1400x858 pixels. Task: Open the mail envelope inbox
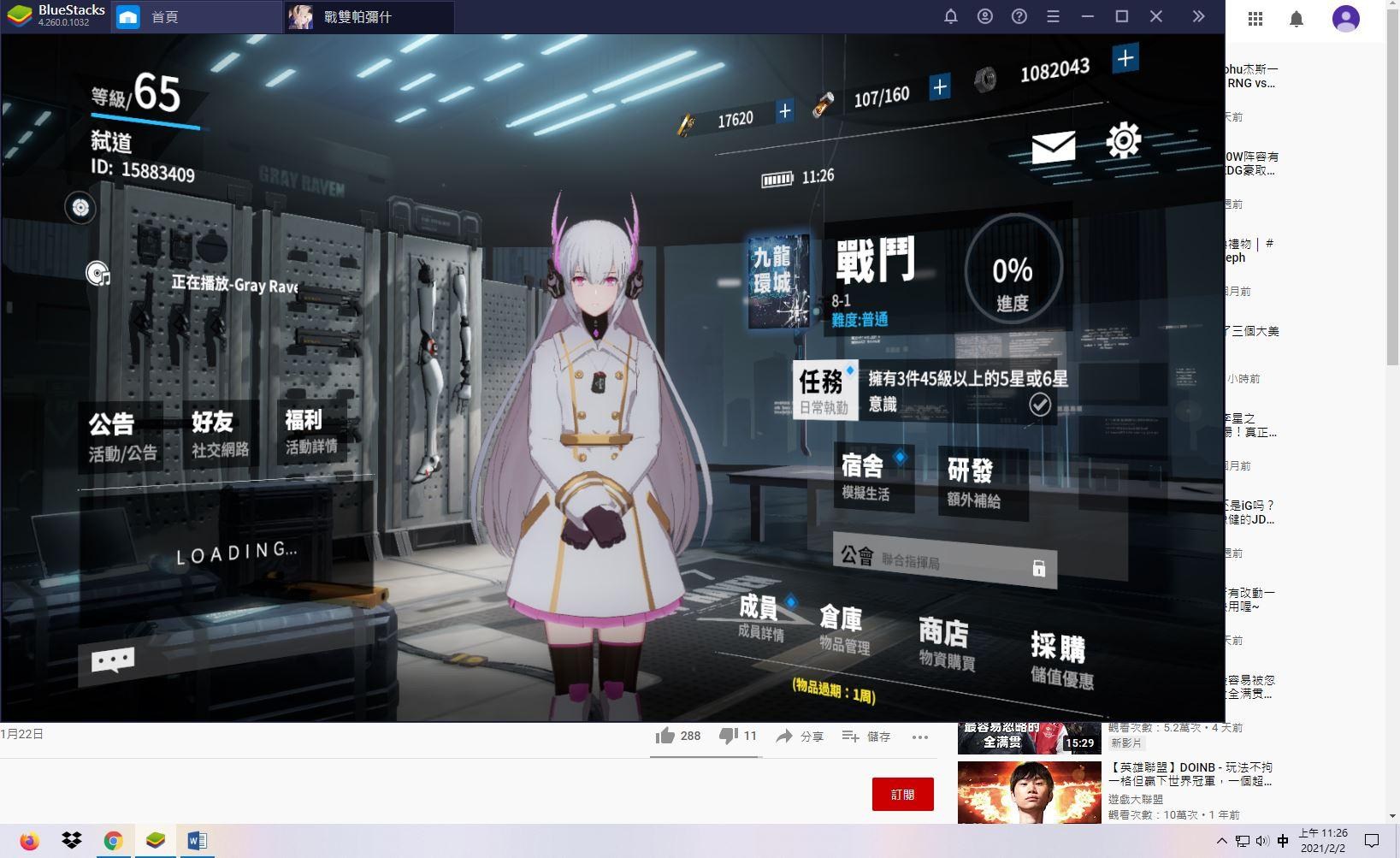(1053, 148)
